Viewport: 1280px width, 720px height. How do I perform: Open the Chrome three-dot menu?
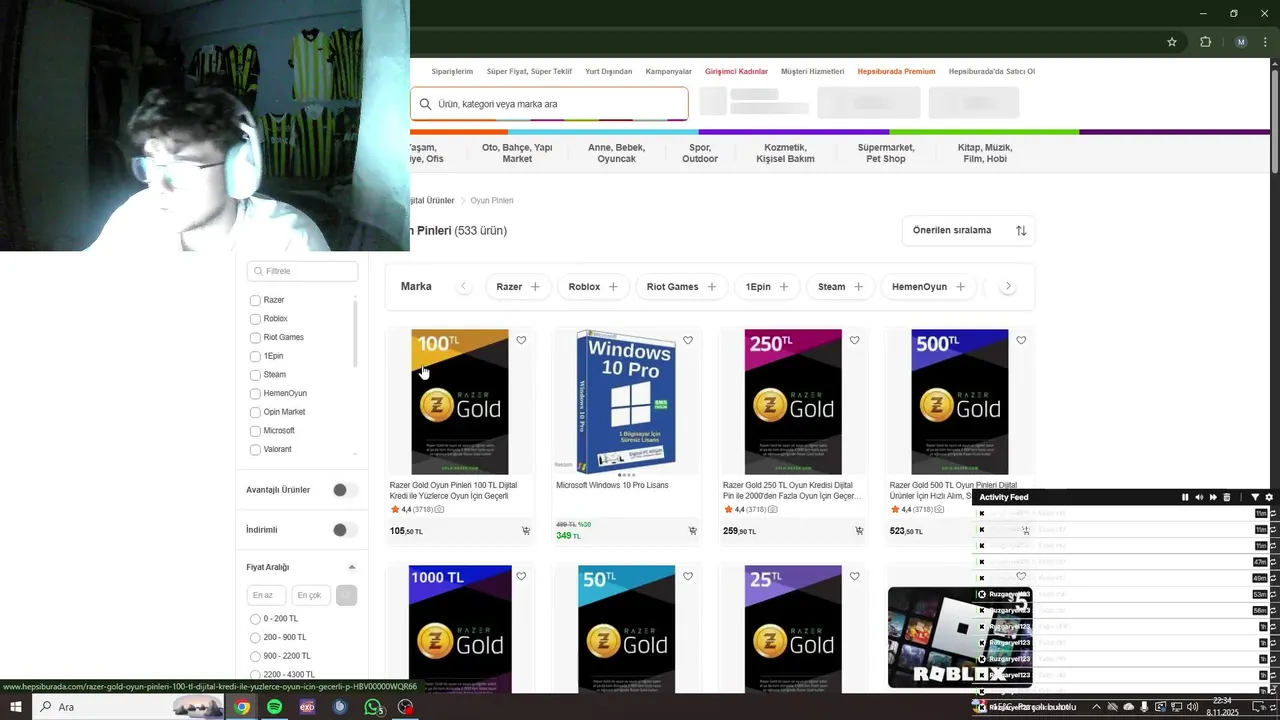(1267, 42)
